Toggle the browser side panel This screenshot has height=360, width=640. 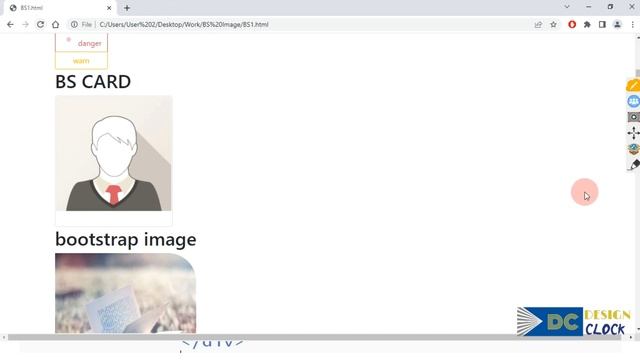[602, 24]
